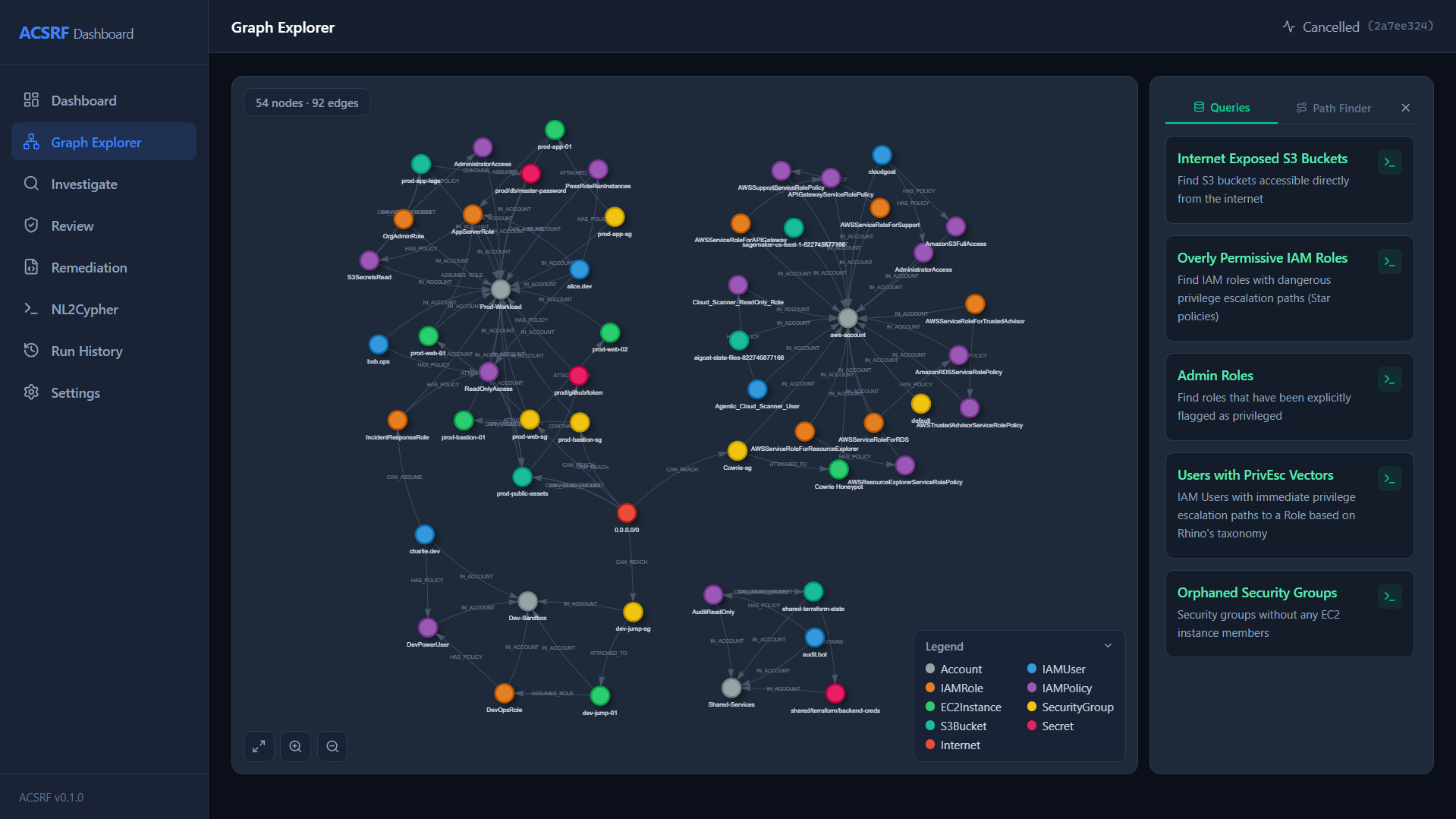Select the prod/github/token secret node

[579, 376]
